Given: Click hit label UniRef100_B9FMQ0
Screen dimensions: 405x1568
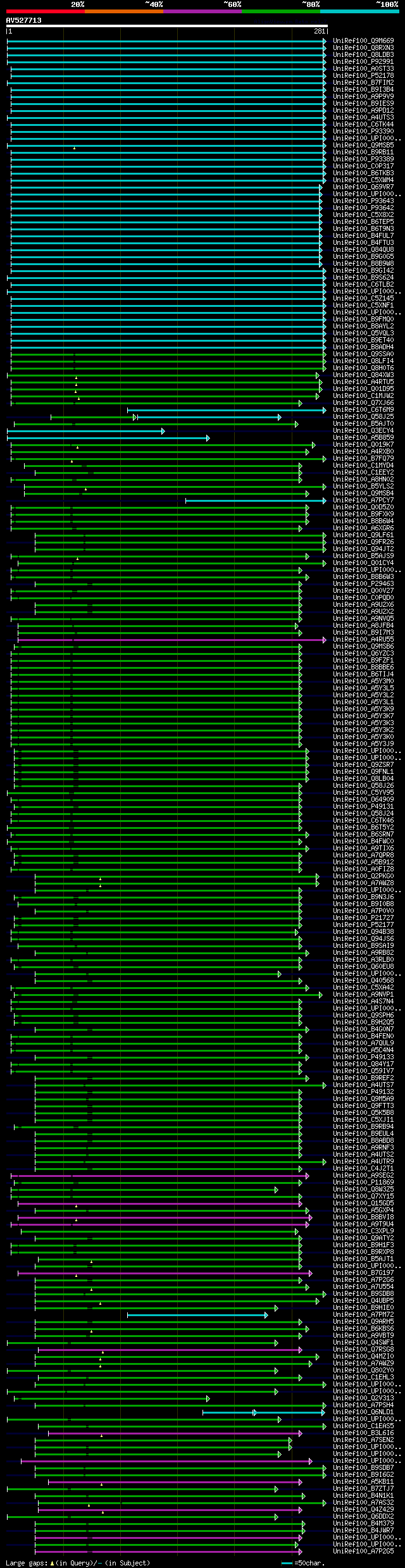Looking at the screenshot, I should 363,320.
